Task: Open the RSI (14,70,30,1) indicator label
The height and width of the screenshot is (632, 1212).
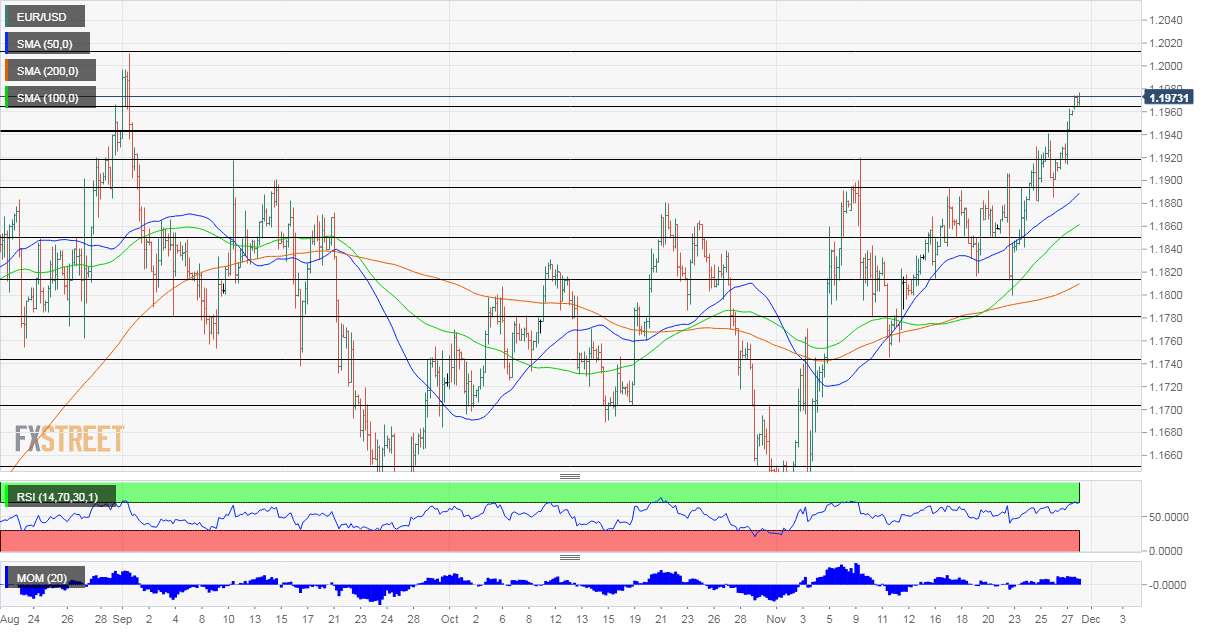Action: [x=60, y=495]
